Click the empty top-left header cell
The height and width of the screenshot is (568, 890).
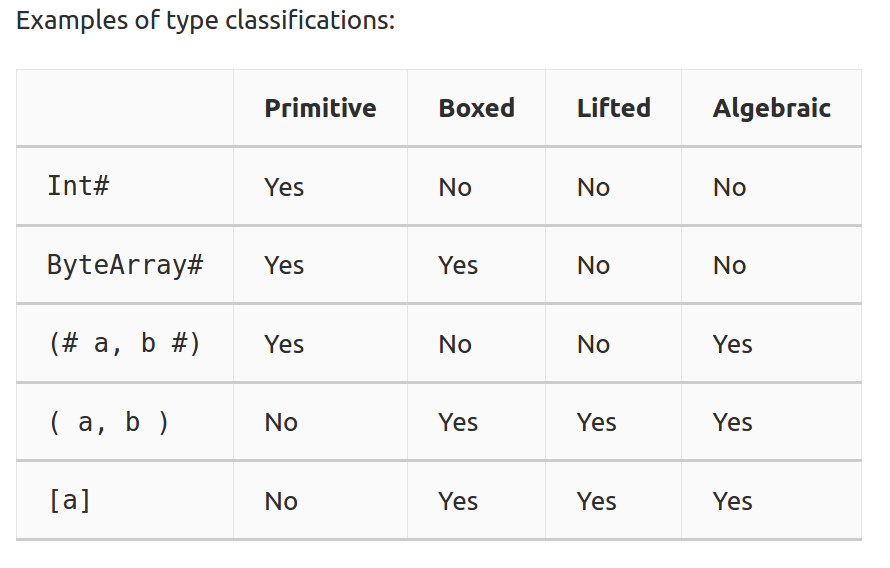125,108
